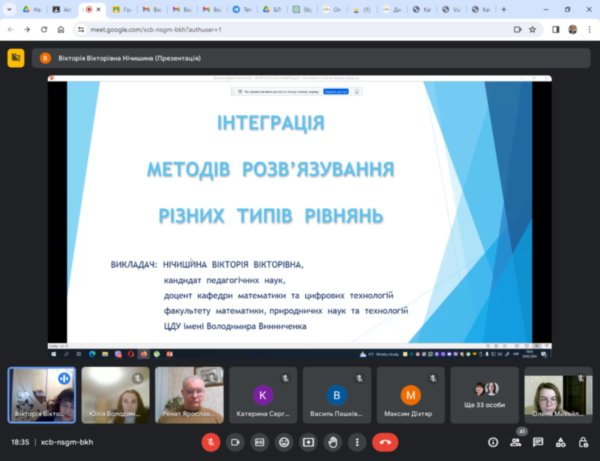
Task: Open the Activities panel
Action: tap(560, 441)
